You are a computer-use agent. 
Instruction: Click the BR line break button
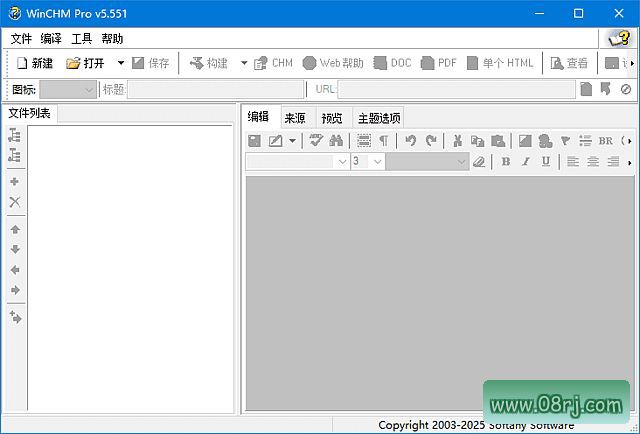[x=606, y=141]
